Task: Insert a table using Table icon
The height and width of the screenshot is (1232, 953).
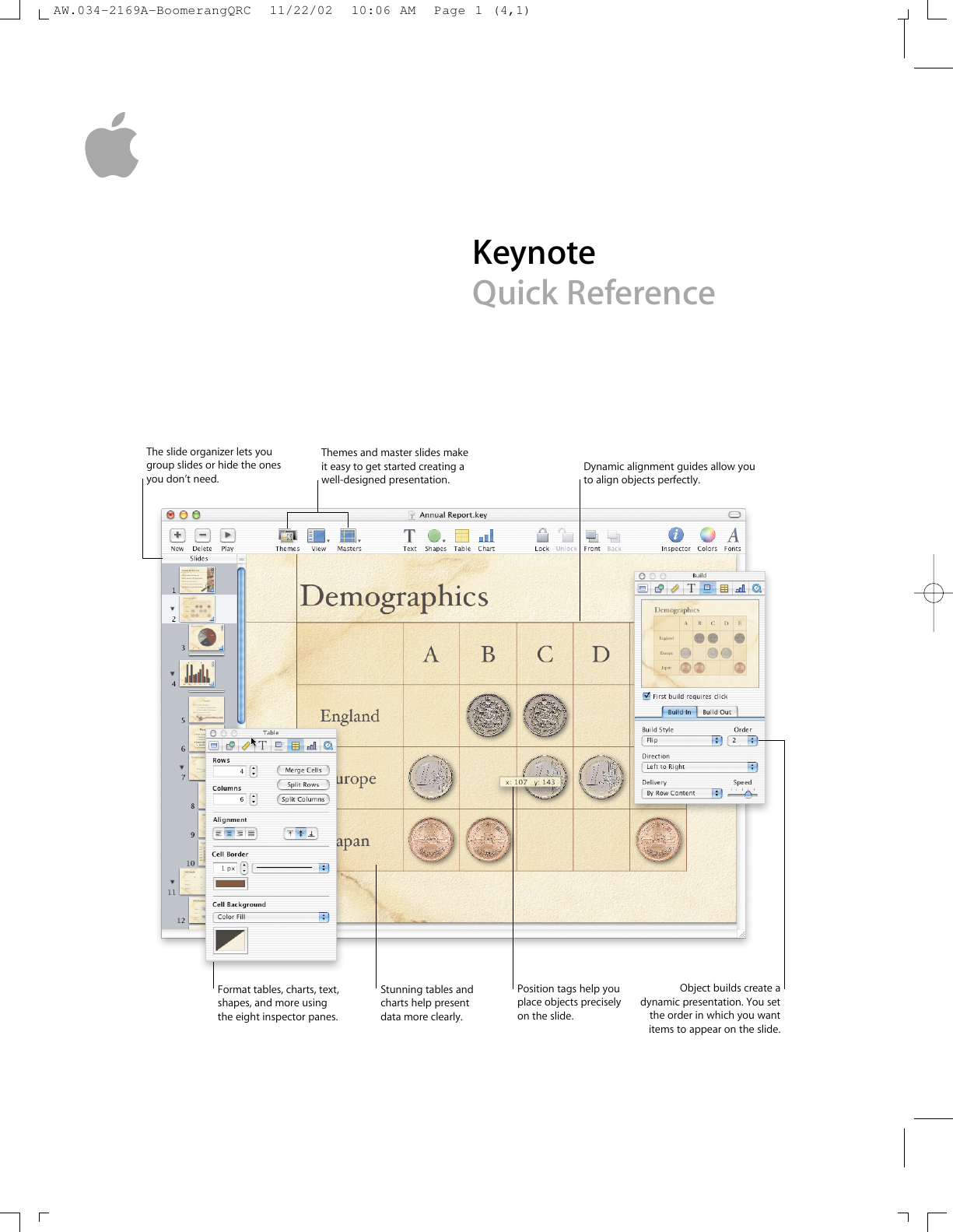Action: (x=462, y=535)
